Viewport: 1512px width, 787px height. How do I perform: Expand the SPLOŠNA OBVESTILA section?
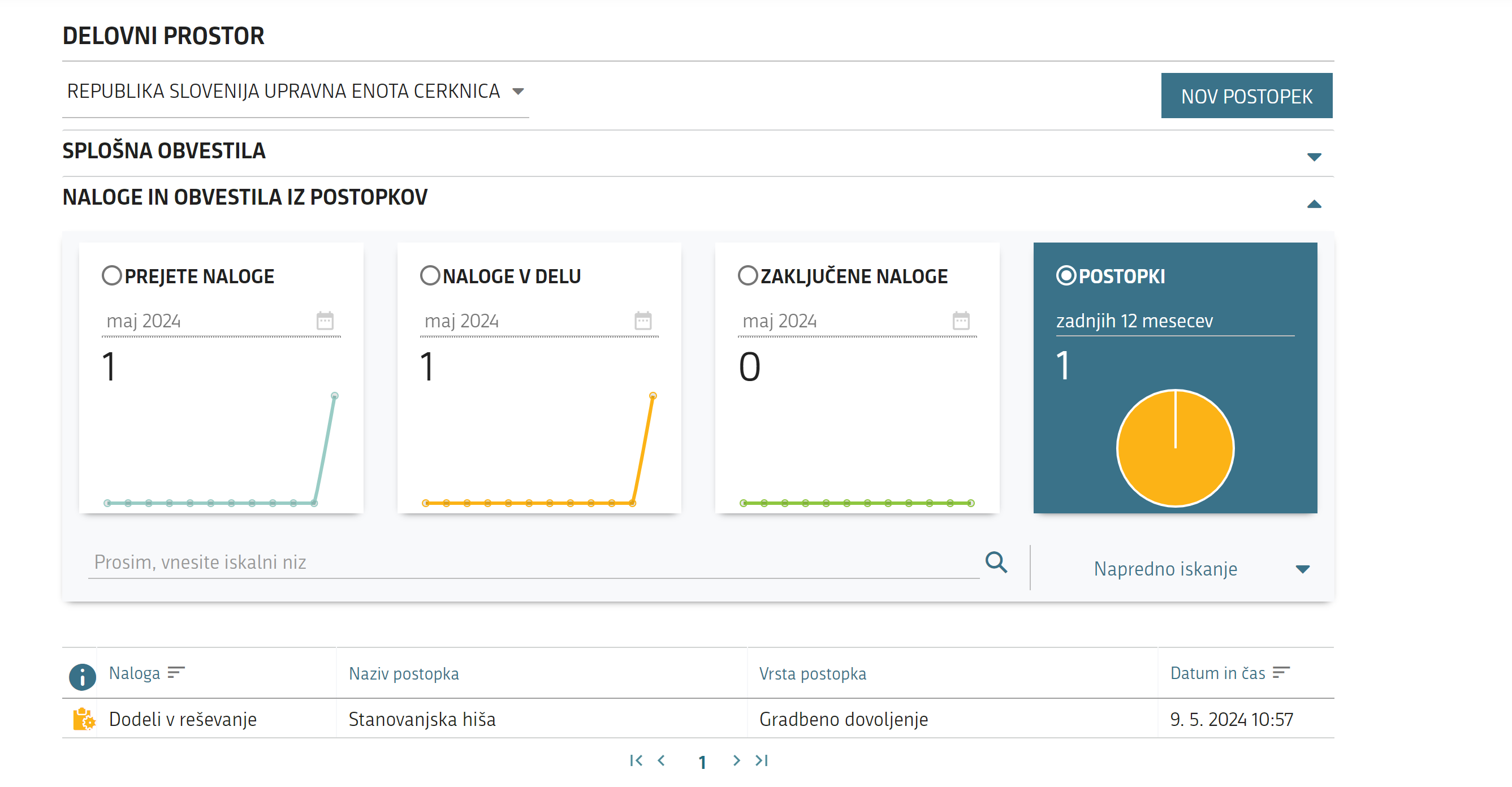click(x=1314, y=157)
